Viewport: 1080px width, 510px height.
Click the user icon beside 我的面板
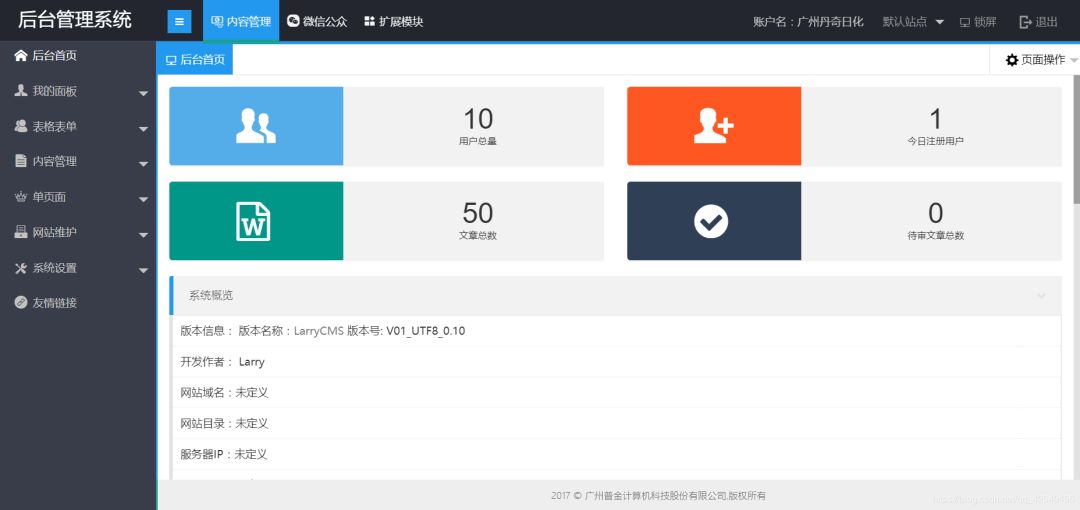21,90
